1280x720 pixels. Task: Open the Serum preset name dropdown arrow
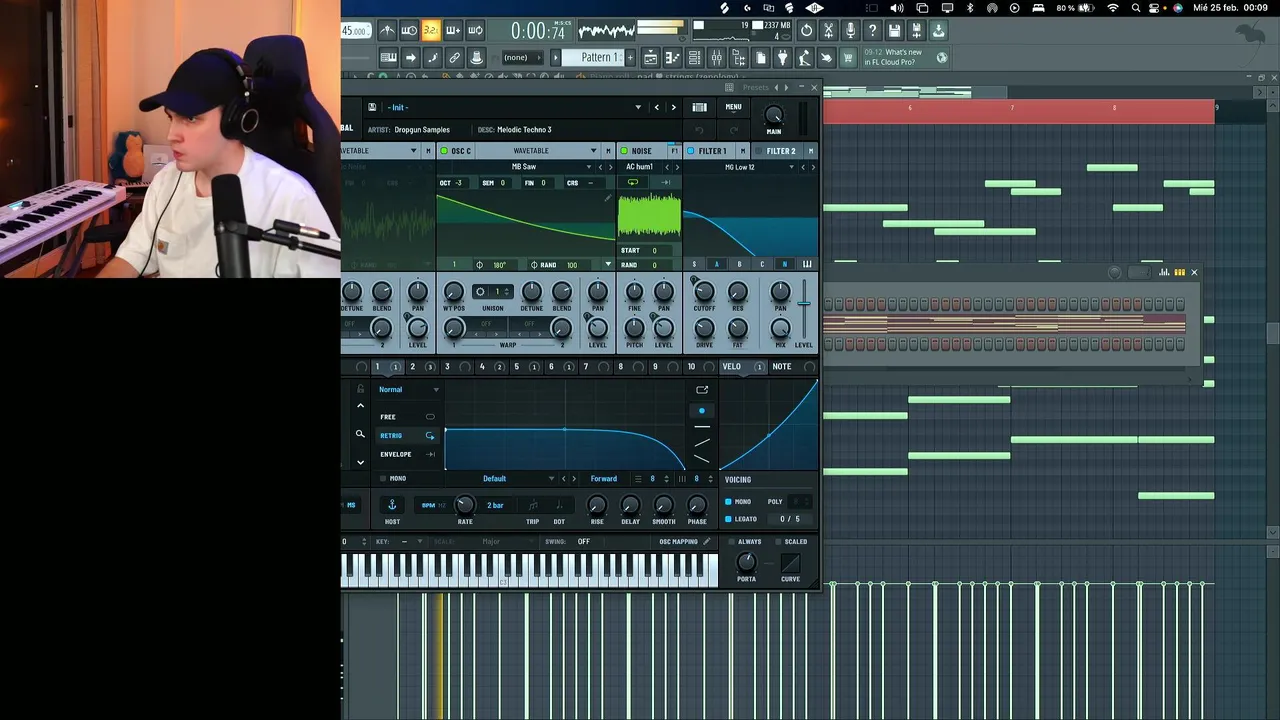click(638, 107)
